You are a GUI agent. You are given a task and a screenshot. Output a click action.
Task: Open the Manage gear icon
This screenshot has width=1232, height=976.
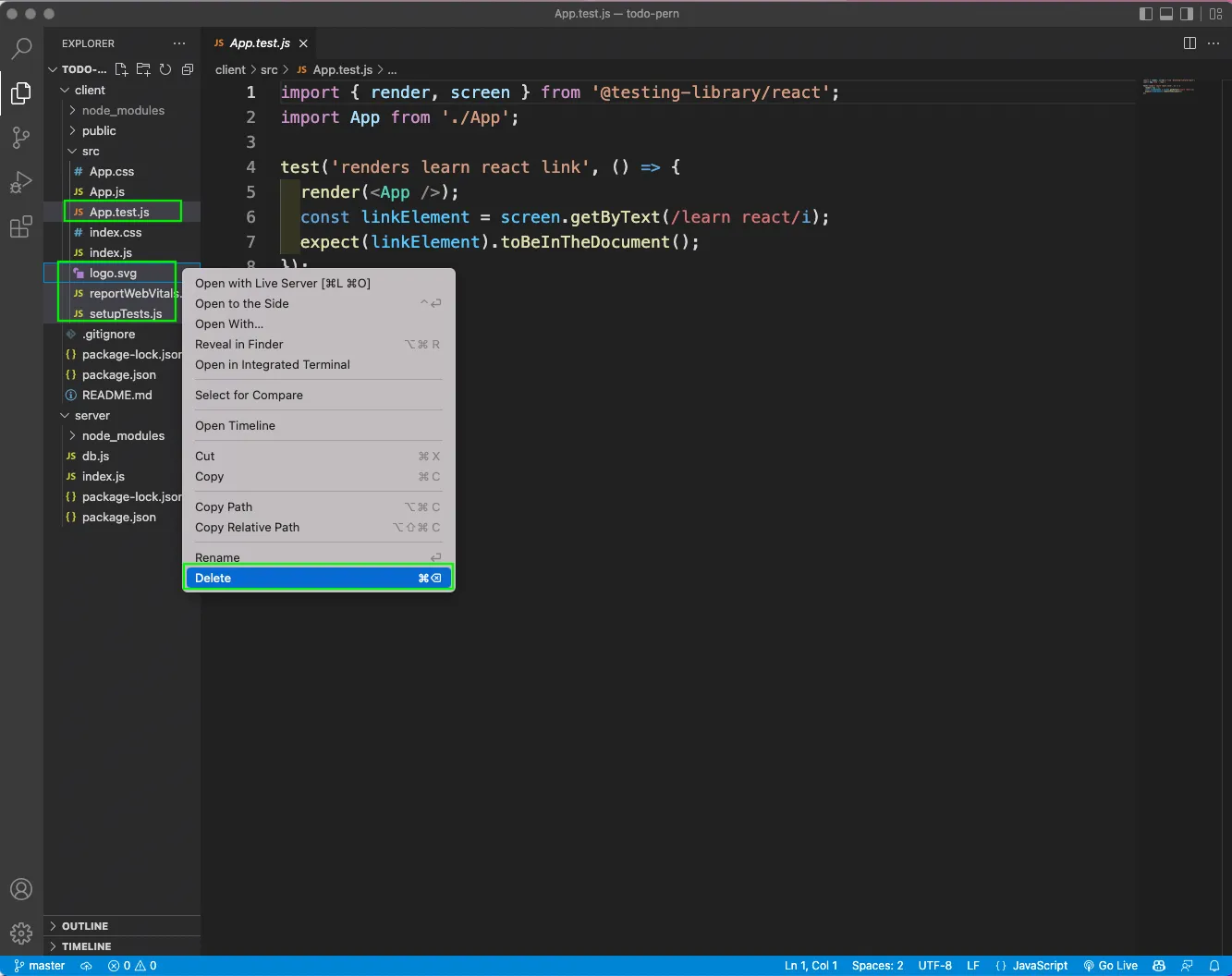(x=21, y=933)
